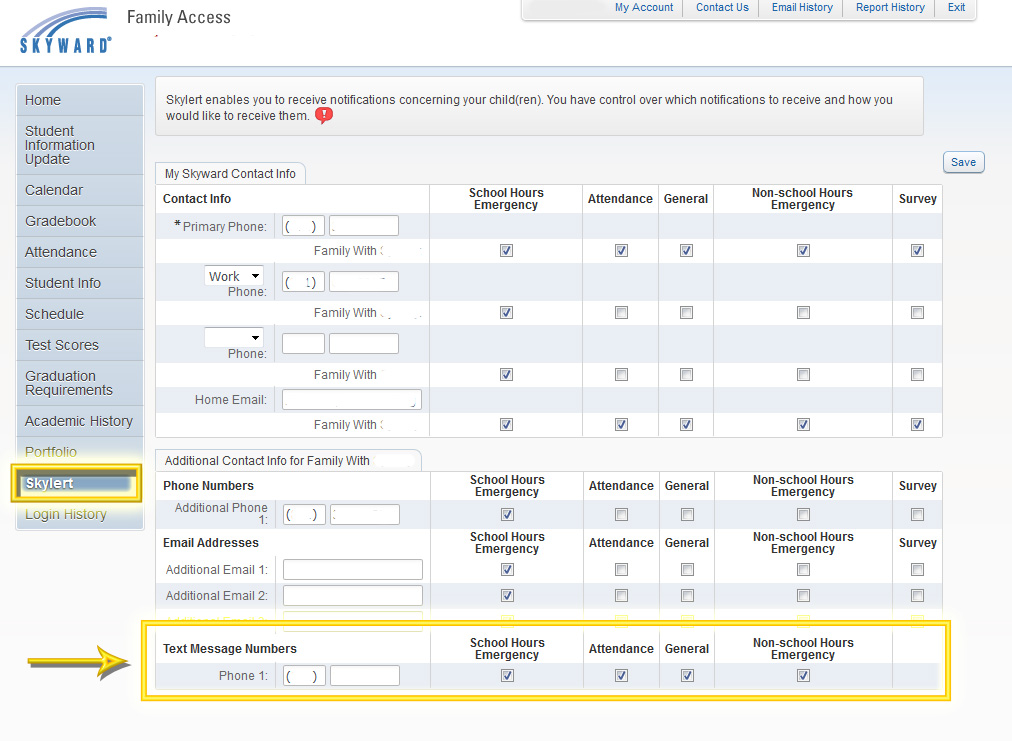Click the red alert bubble icon
This screenshot has width=1012, height=741.
(324, 116)
